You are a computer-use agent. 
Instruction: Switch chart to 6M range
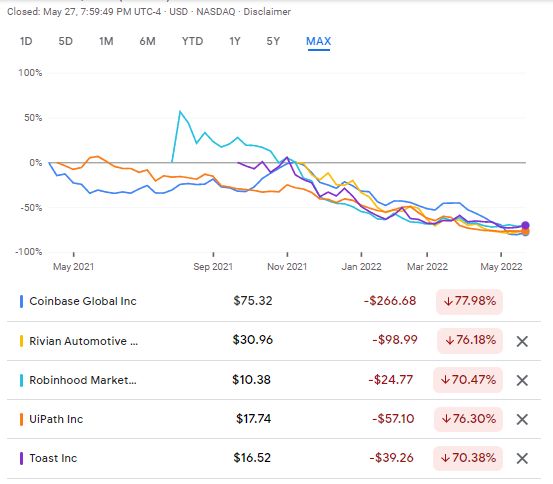147,41
